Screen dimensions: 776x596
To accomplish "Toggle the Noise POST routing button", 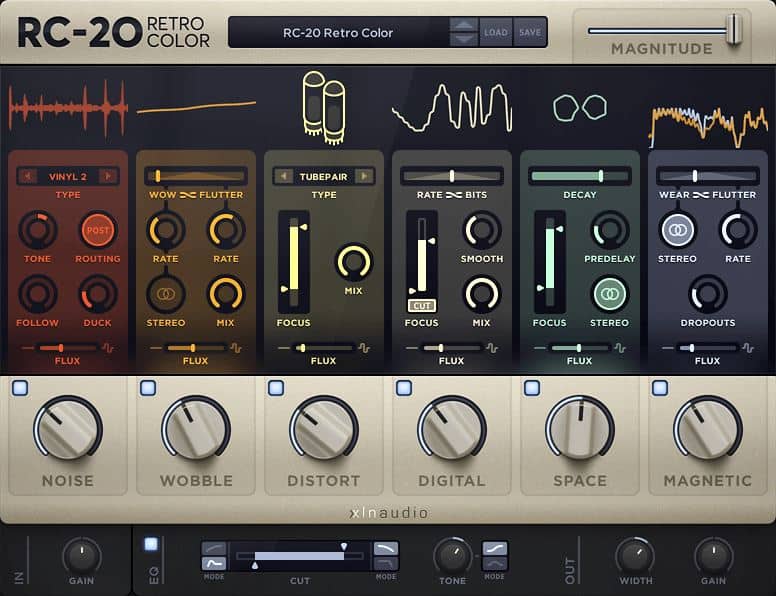I will [x=97, y=230].
